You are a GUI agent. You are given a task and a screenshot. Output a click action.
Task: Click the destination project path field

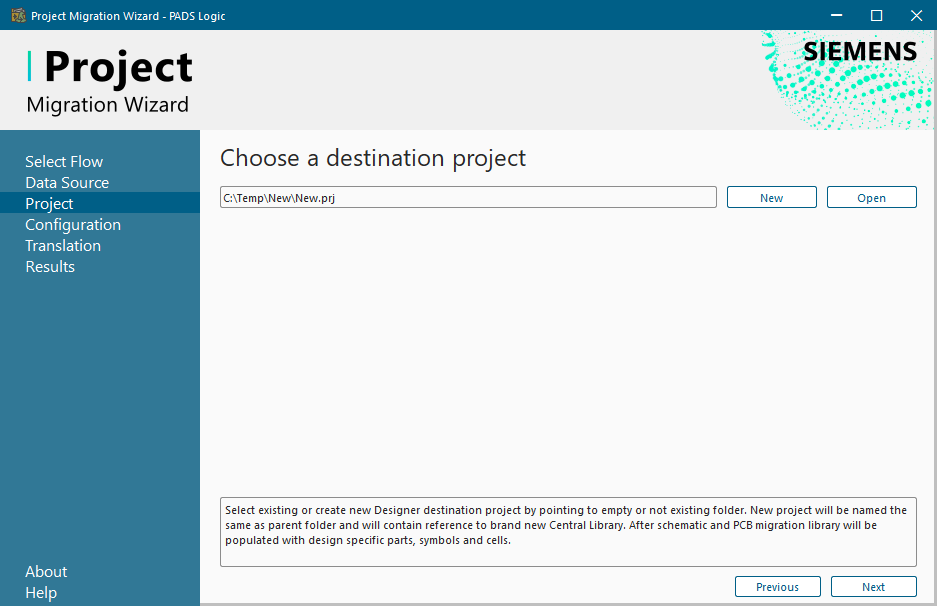(468, 198)
